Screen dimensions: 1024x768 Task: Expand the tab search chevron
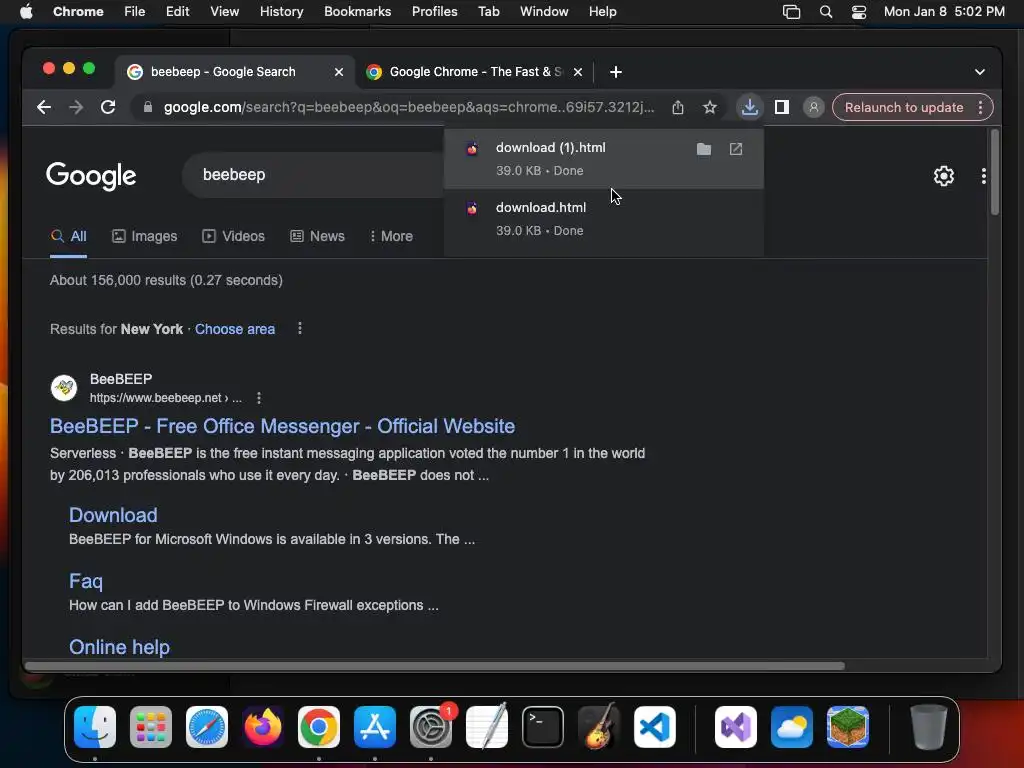tap(980, 72)
